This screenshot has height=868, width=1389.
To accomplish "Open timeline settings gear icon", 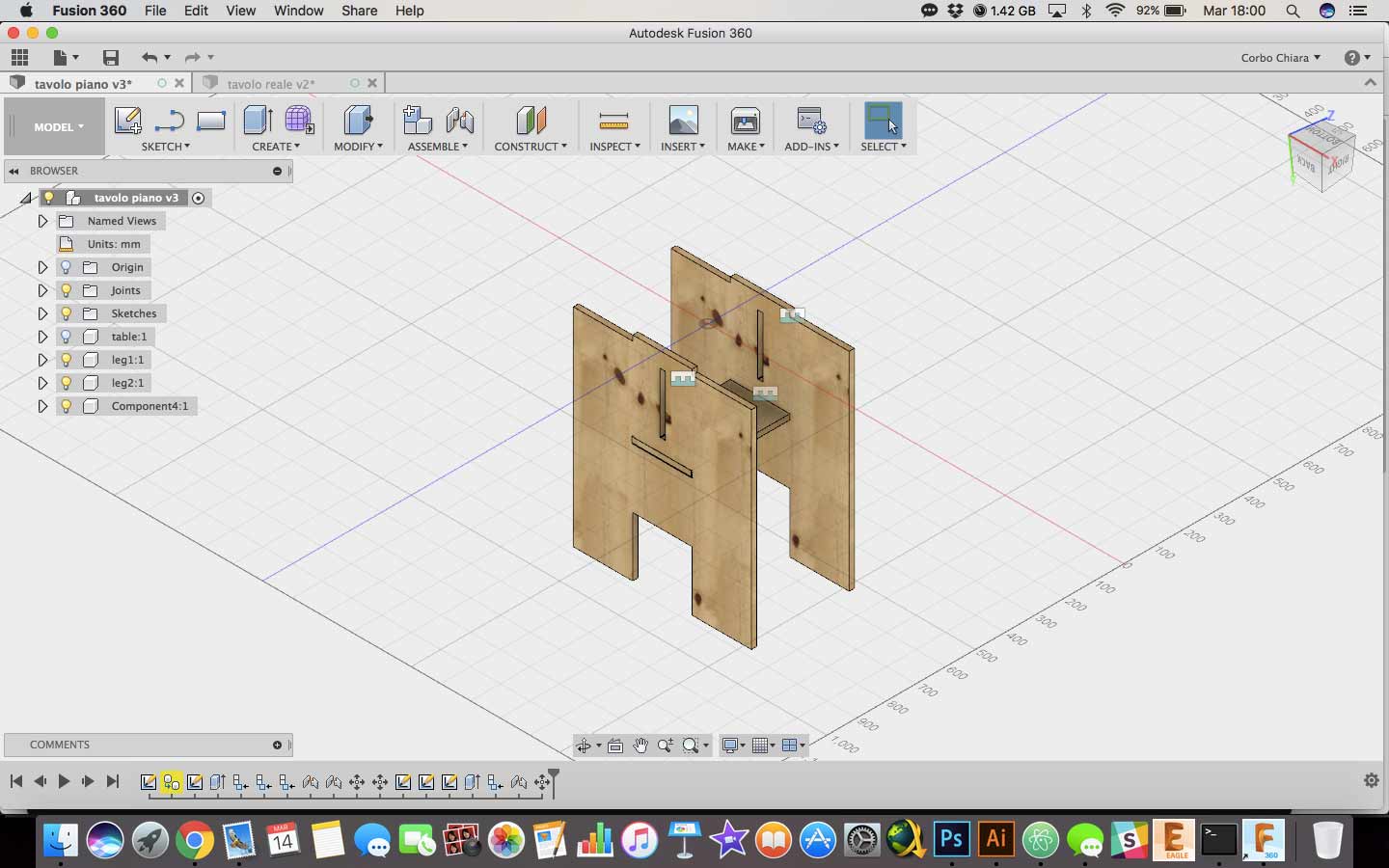I will pos(1371,780).
